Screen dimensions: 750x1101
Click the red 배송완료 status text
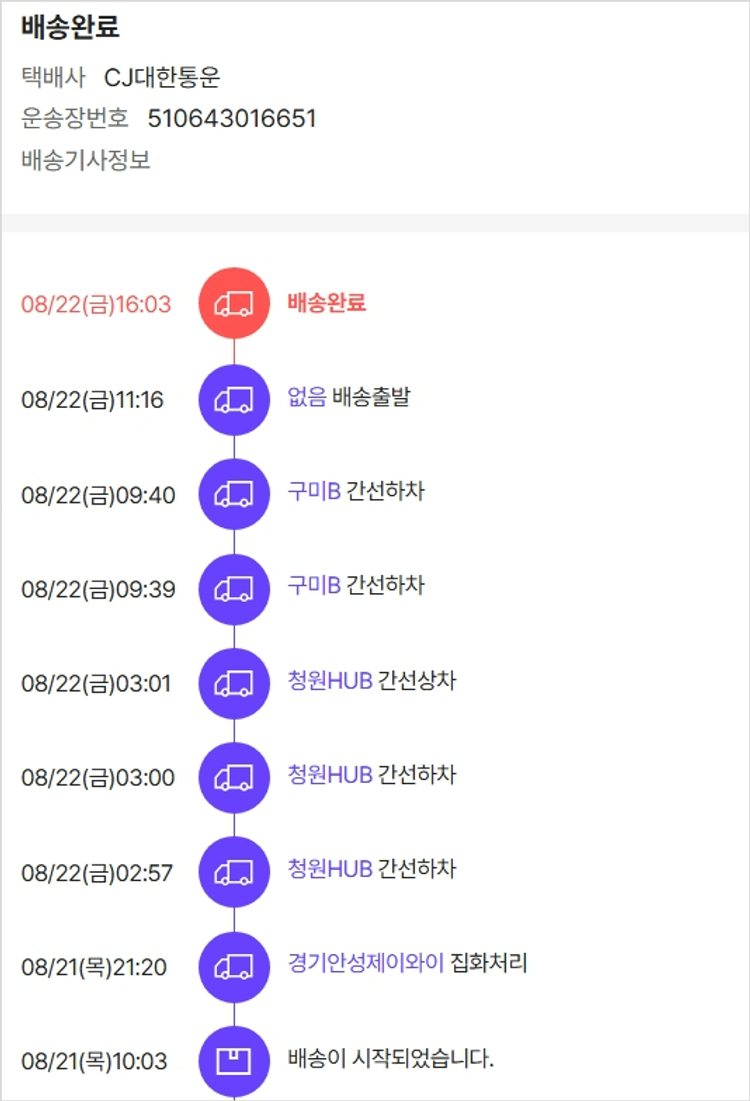click(326, 302)
